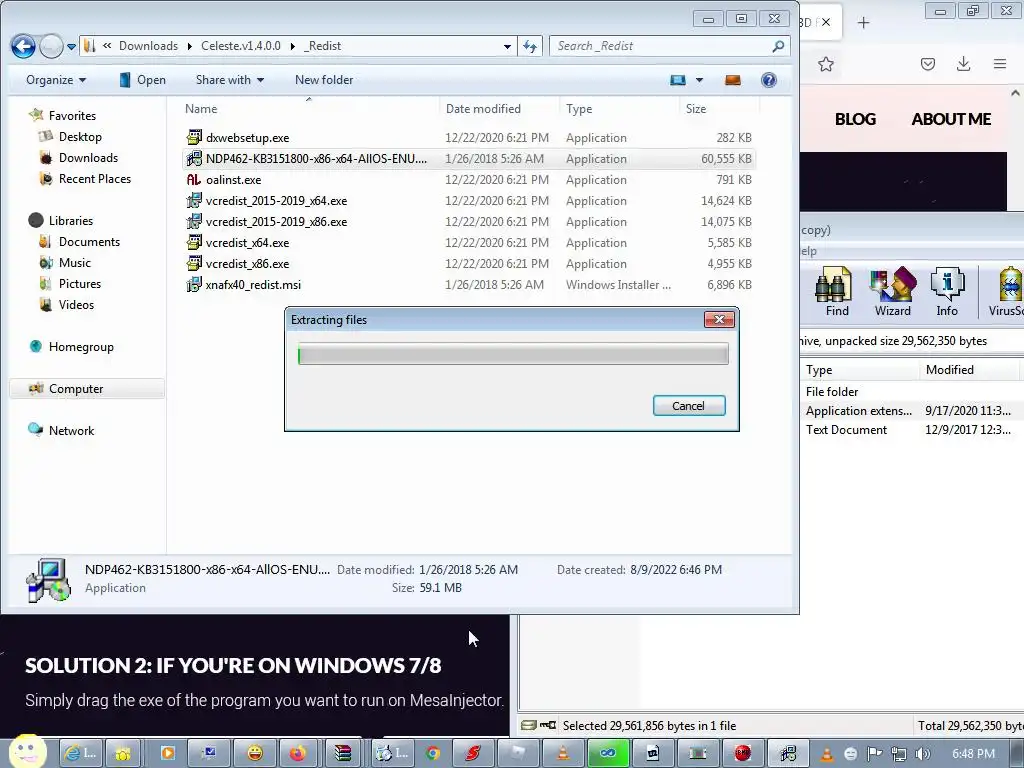Open Favorites in the navigation pane
The height and width of the screenshot is (768, 1024).
click(72, 116)
